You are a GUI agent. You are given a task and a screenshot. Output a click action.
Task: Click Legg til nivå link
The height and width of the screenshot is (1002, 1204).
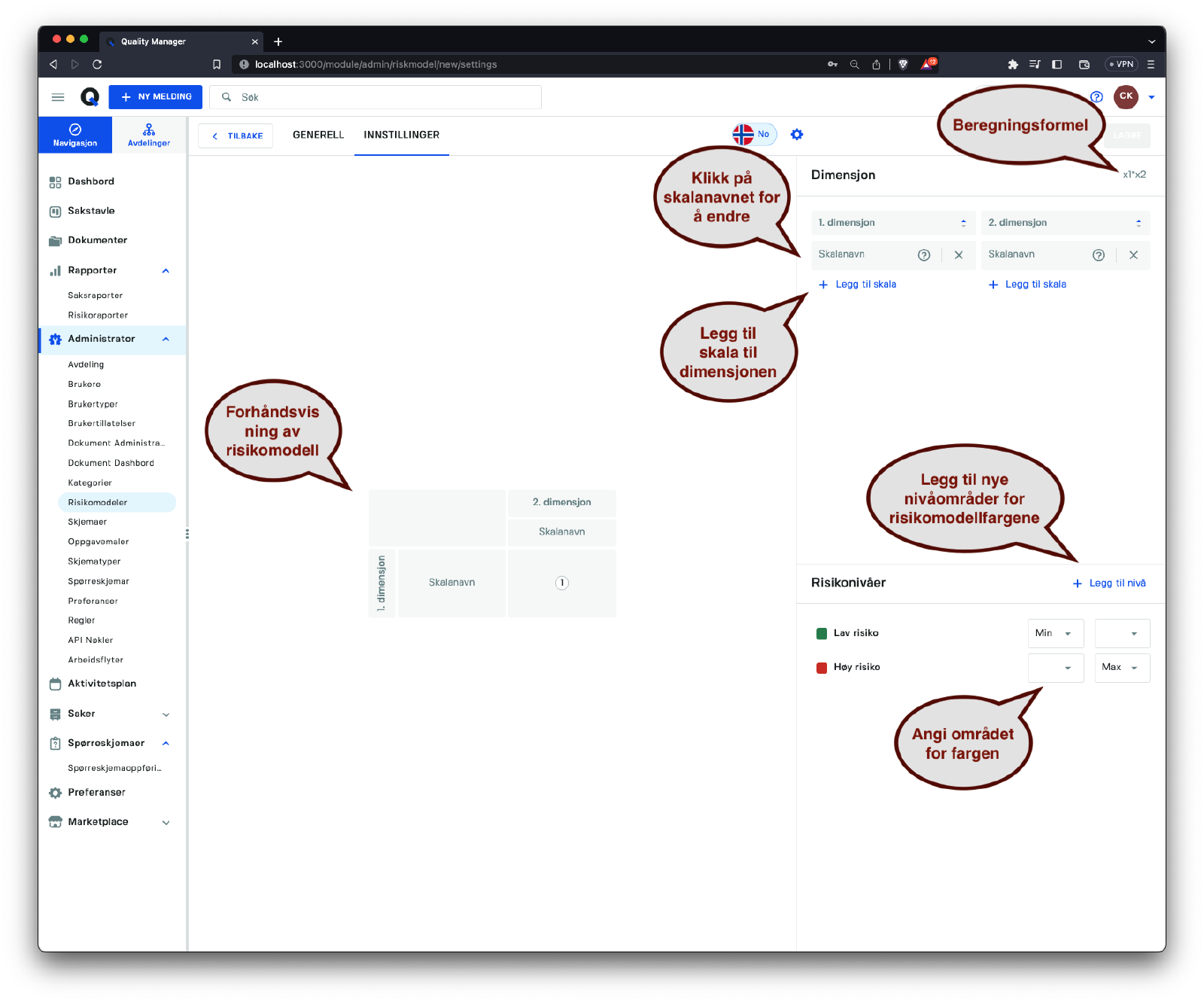click(1109, 583)
